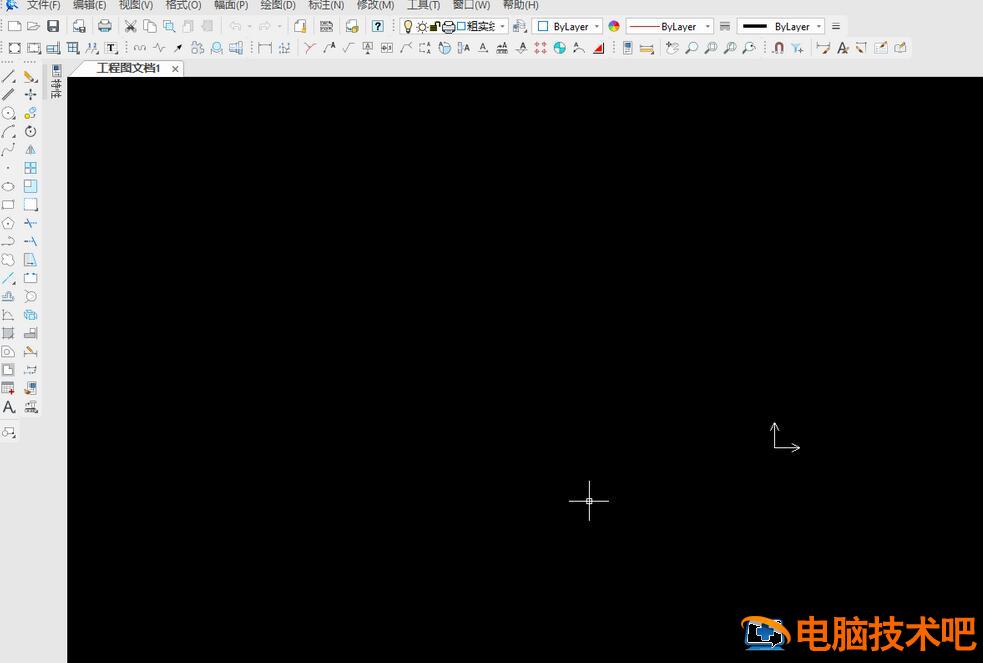Open the 标注(N) menu

point(326,5)
